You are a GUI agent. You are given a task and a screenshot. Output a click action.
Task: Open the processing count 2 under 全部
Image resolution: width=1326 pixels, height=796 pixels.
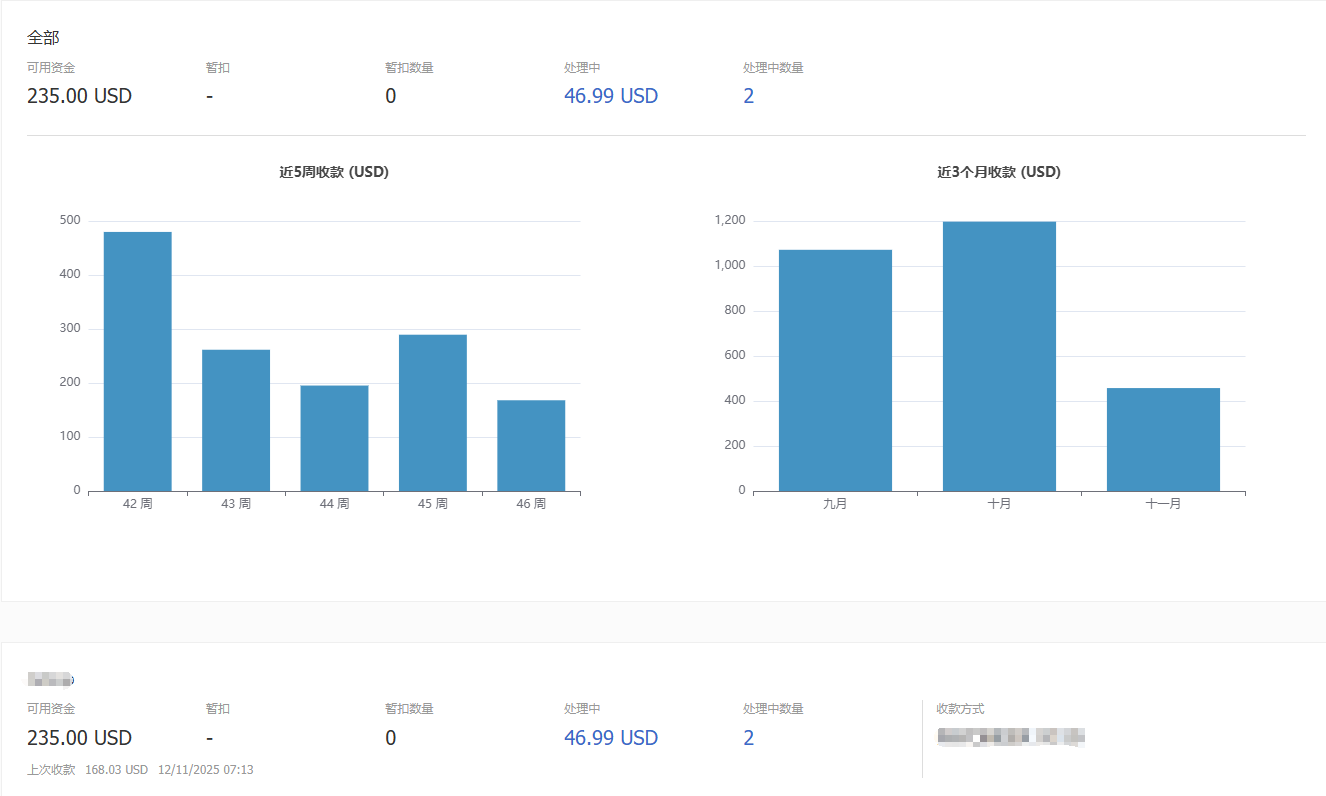748,96
